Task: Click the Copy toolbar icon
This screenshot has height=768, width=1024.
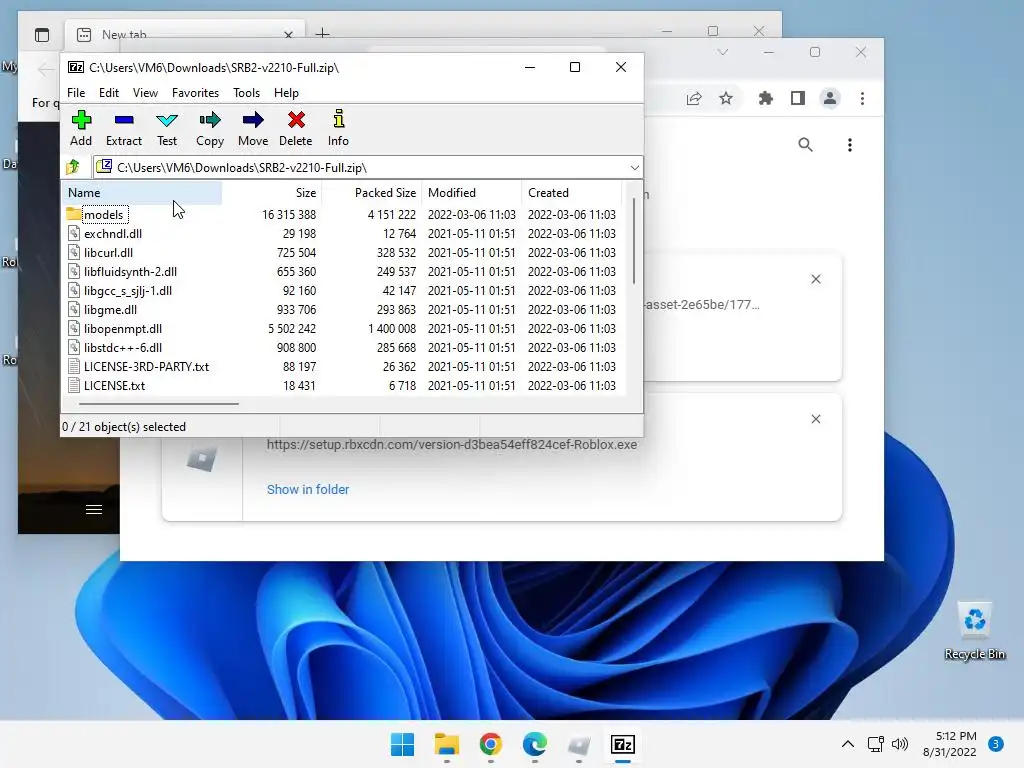Action: [210, 128]
